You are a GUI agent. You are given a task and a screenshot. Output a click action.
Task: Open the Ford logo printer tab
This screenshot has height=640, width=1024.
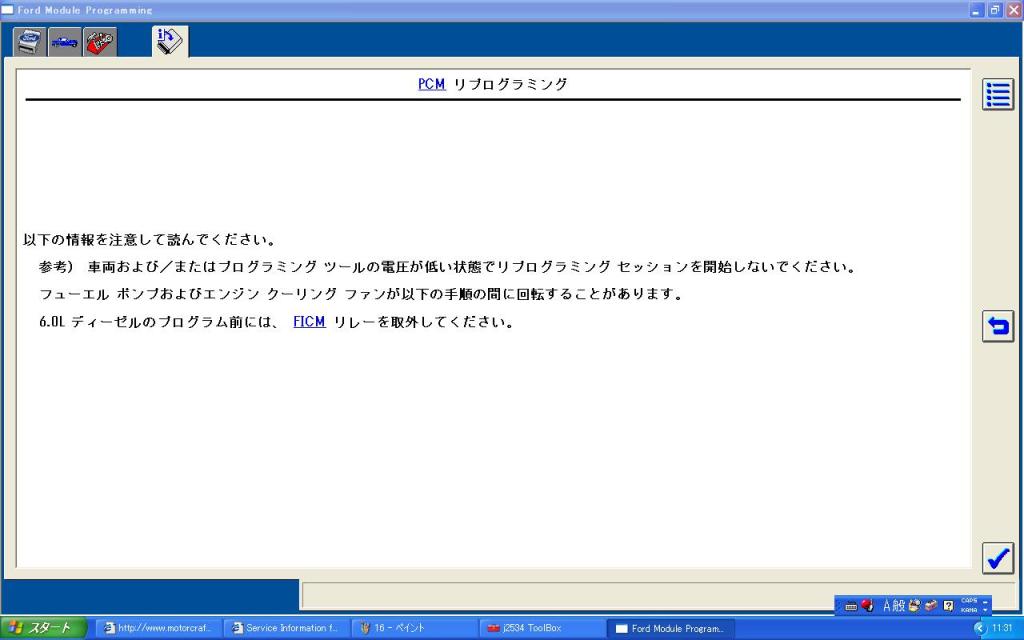coord(29,42)
